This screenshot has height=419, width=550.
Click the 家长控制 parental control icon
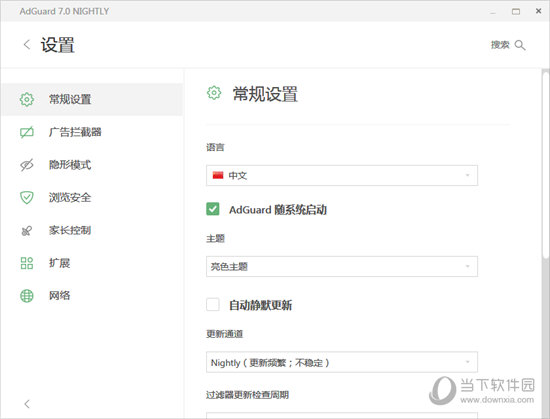[27, 230]
